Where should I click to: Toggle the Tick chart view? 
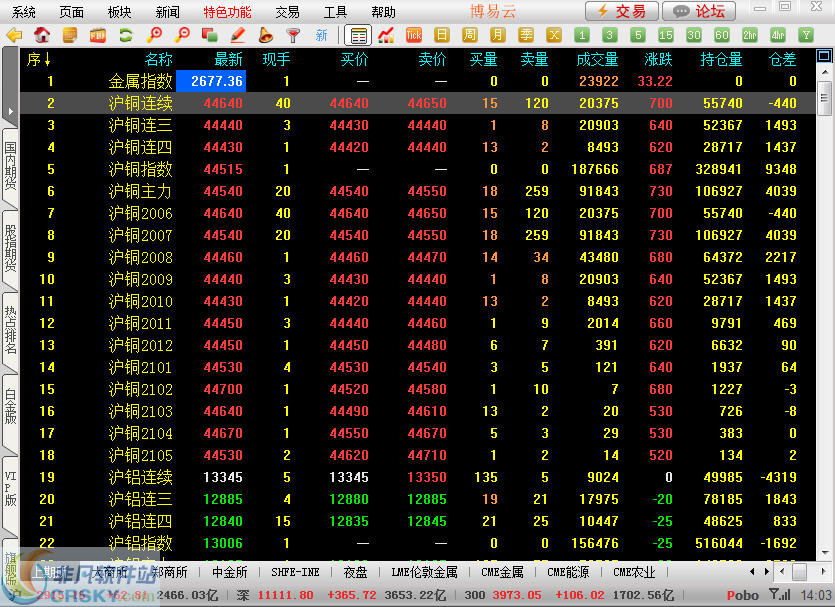[x=414, y=35]
